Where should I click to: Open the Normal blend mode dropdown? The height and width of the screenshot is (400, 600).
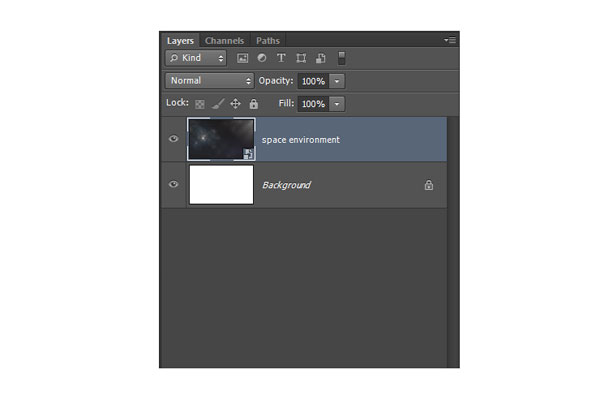pyautogui.click(x=210, y=81)
